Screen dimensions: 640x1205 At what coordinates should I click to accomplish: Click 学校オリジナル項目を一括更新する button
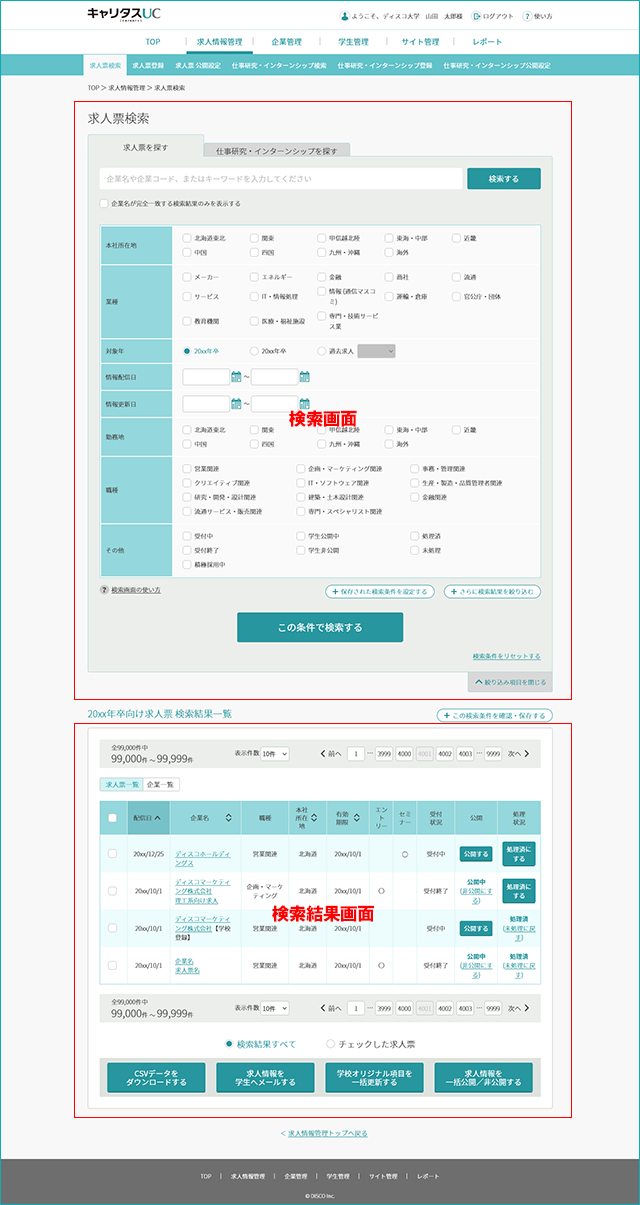pos(374,1077)
